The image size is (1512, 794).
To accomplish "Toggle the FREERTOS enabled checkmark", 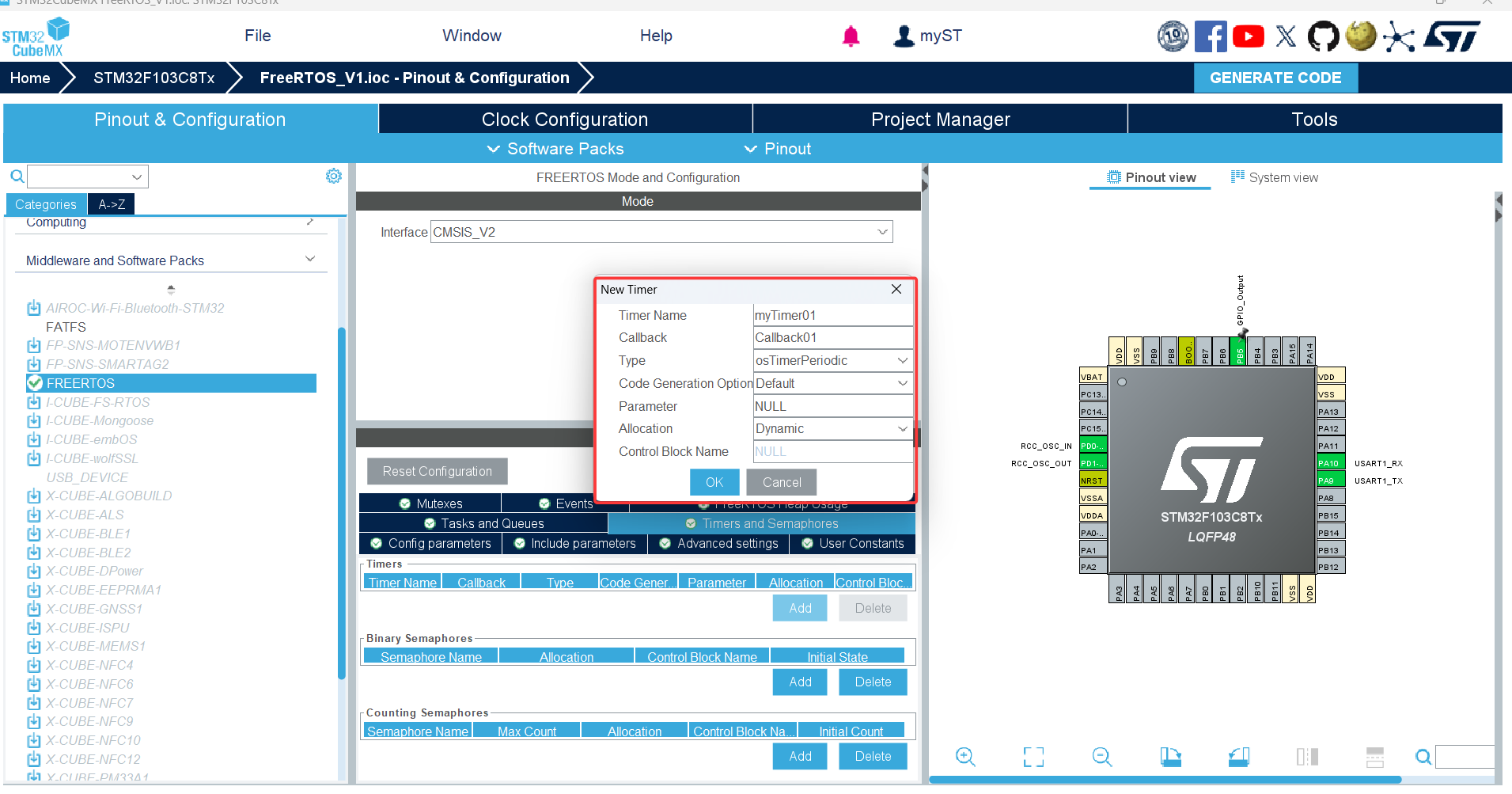I will tap(35, 383).
